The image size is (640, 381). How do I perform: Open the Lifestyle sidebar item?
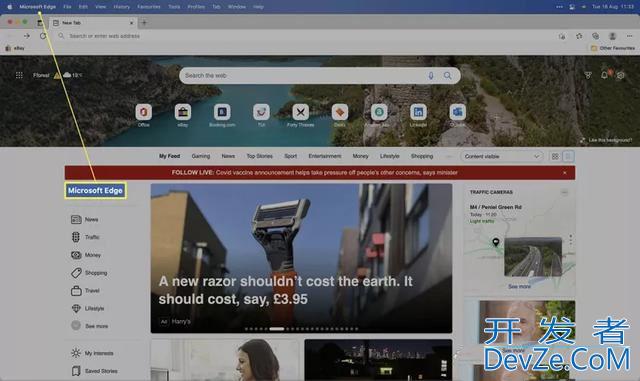click(x=87, y=308)
